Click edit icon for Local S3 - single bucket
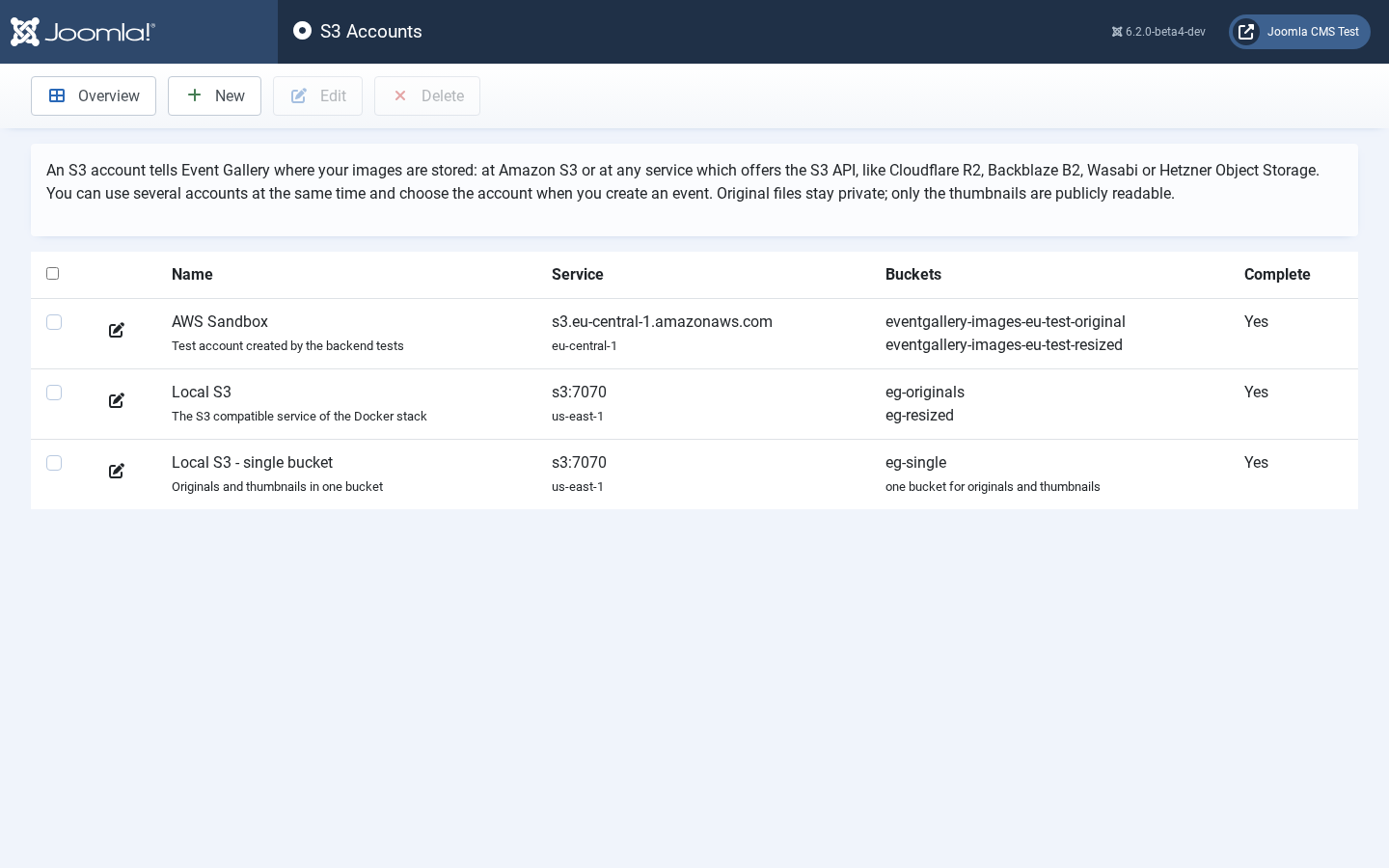1389x868 pixels. point(117,471)
